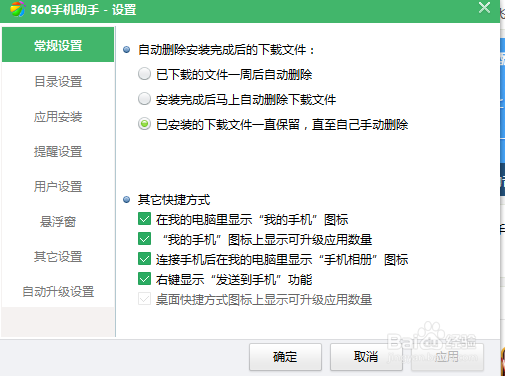
Task: Open the 常规设置 tab
Action: point(58,45)
